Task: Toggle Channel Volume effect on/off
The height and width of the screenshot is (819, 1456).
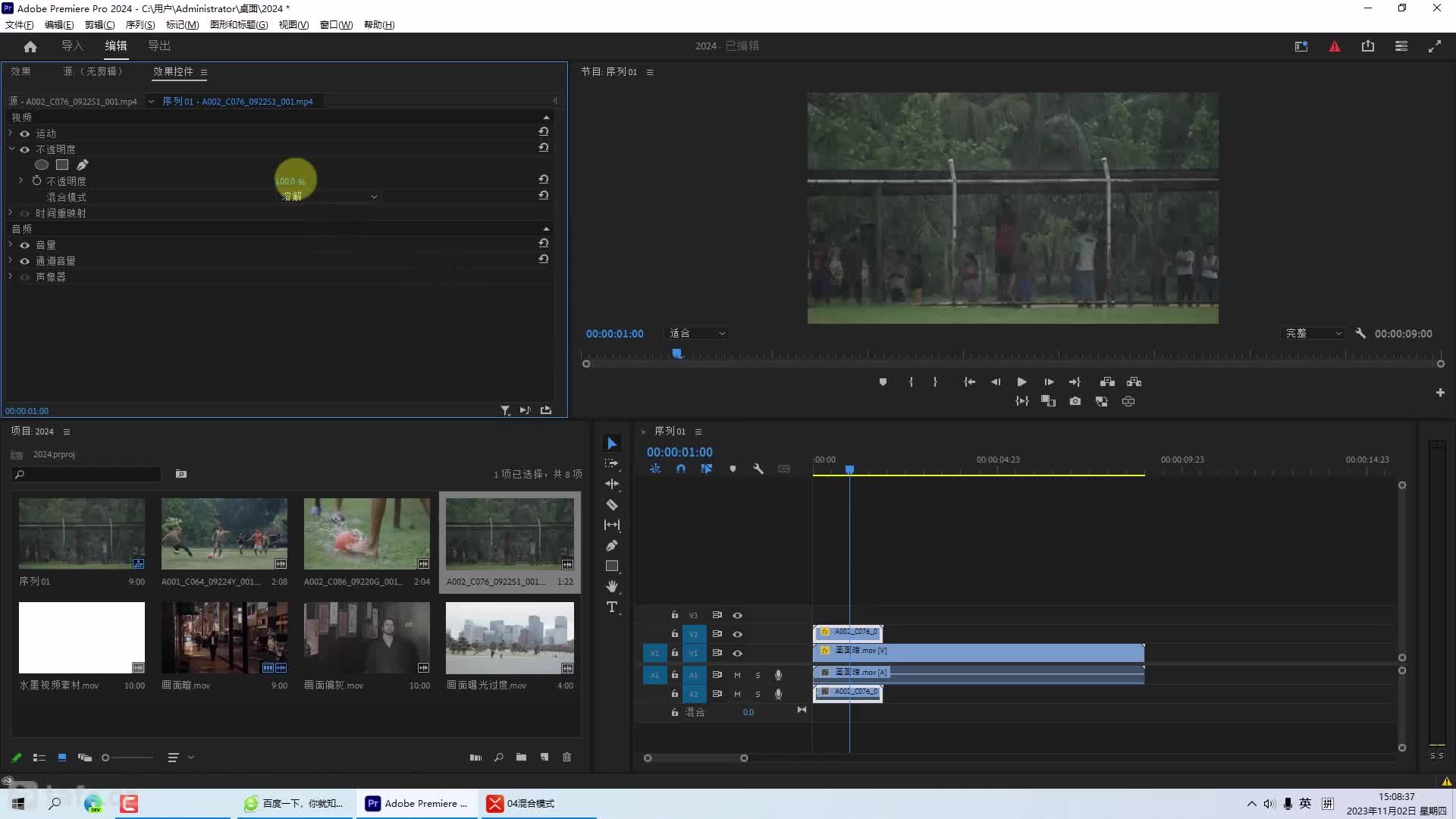Action: [24, 261]
